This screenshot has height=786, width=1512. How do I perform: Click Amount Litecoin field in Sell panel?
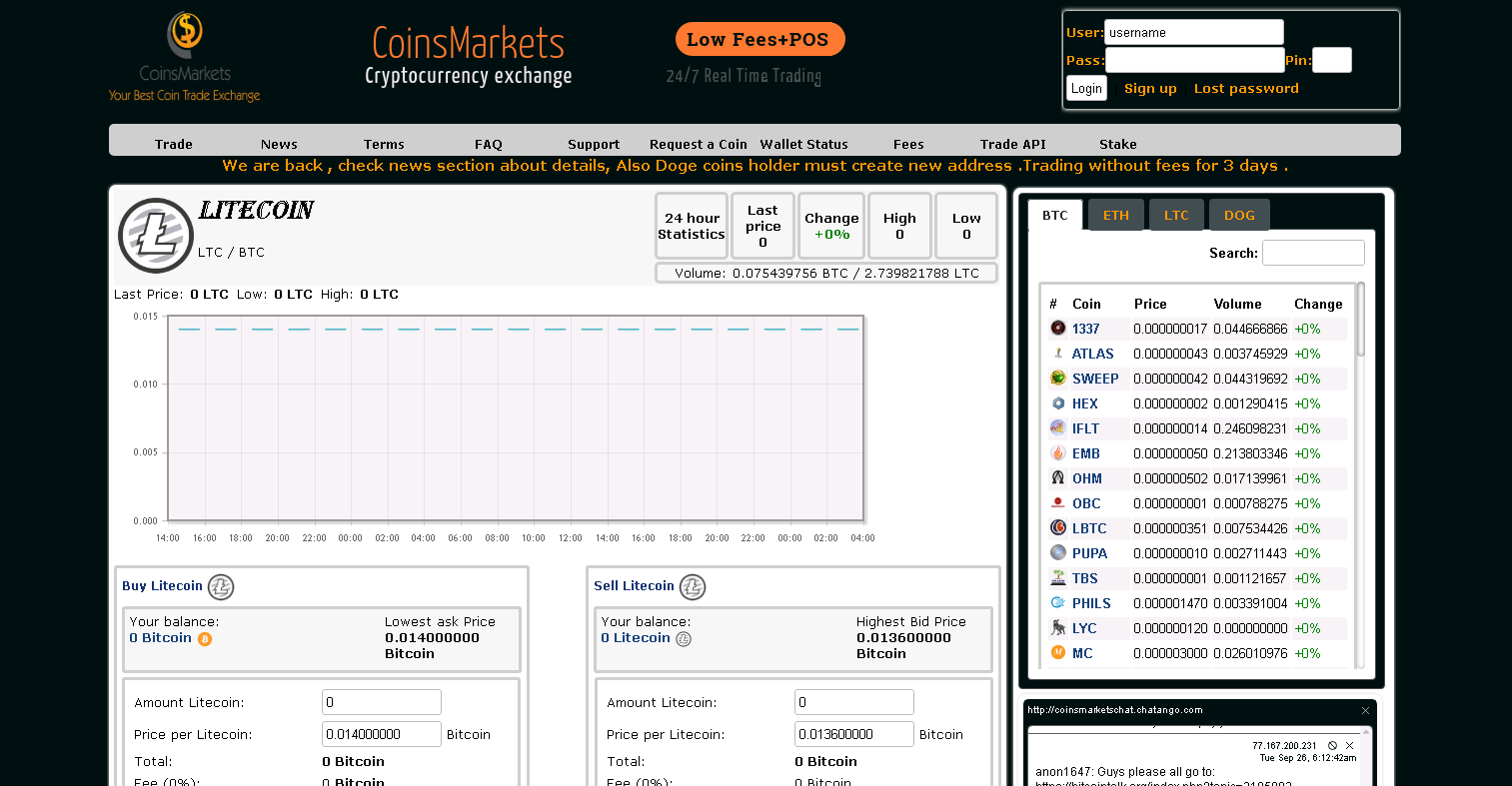[854, 702]
